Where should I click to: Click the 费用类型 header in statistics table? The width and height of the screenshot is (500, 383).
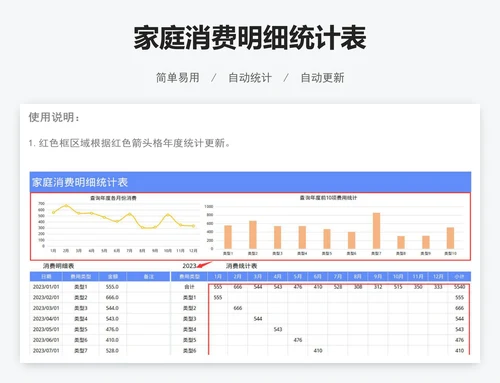point(189,276)
